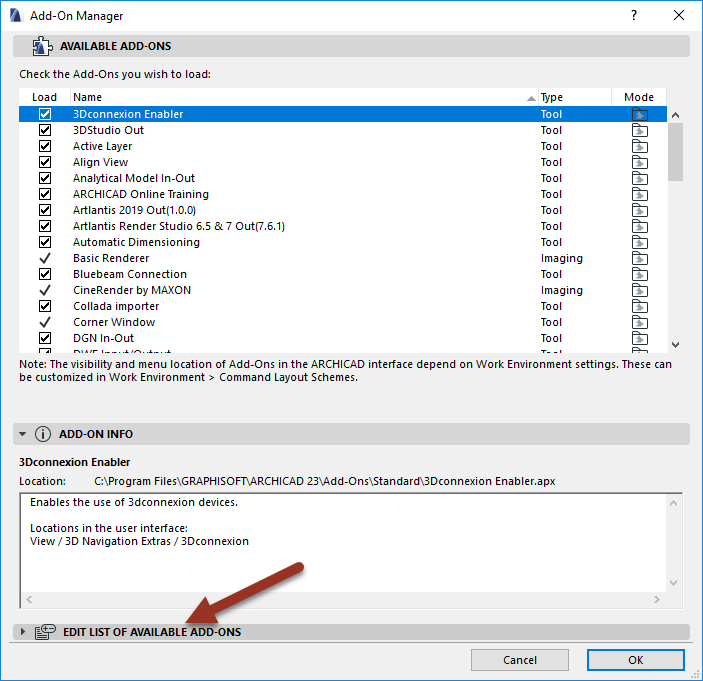Sort list by Mode column header
The width and height of the screenshot is (703, 681).
tap(639, 97)
